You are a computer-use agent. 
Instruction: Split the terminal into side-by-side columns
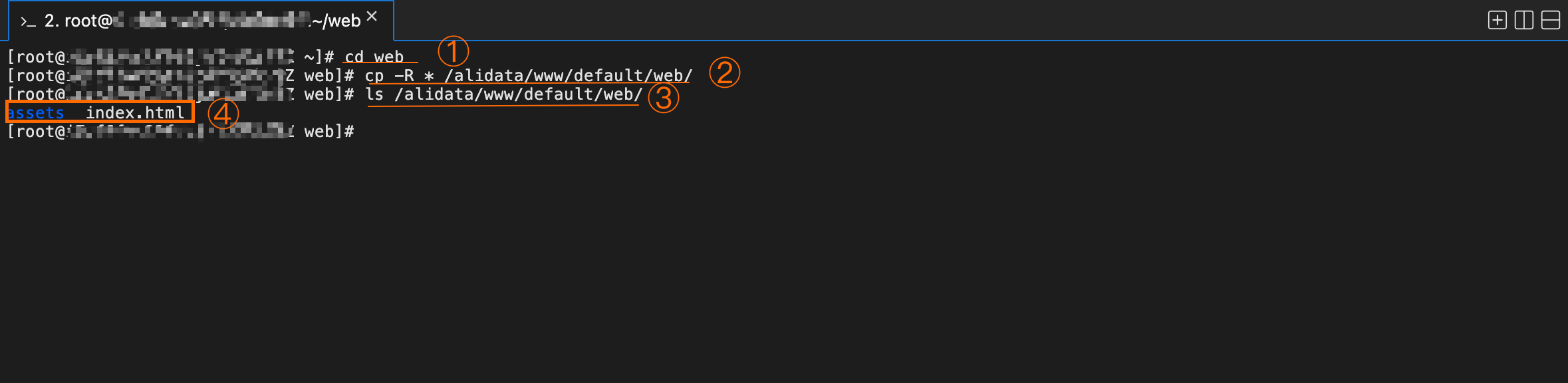tap(1523, 21)
